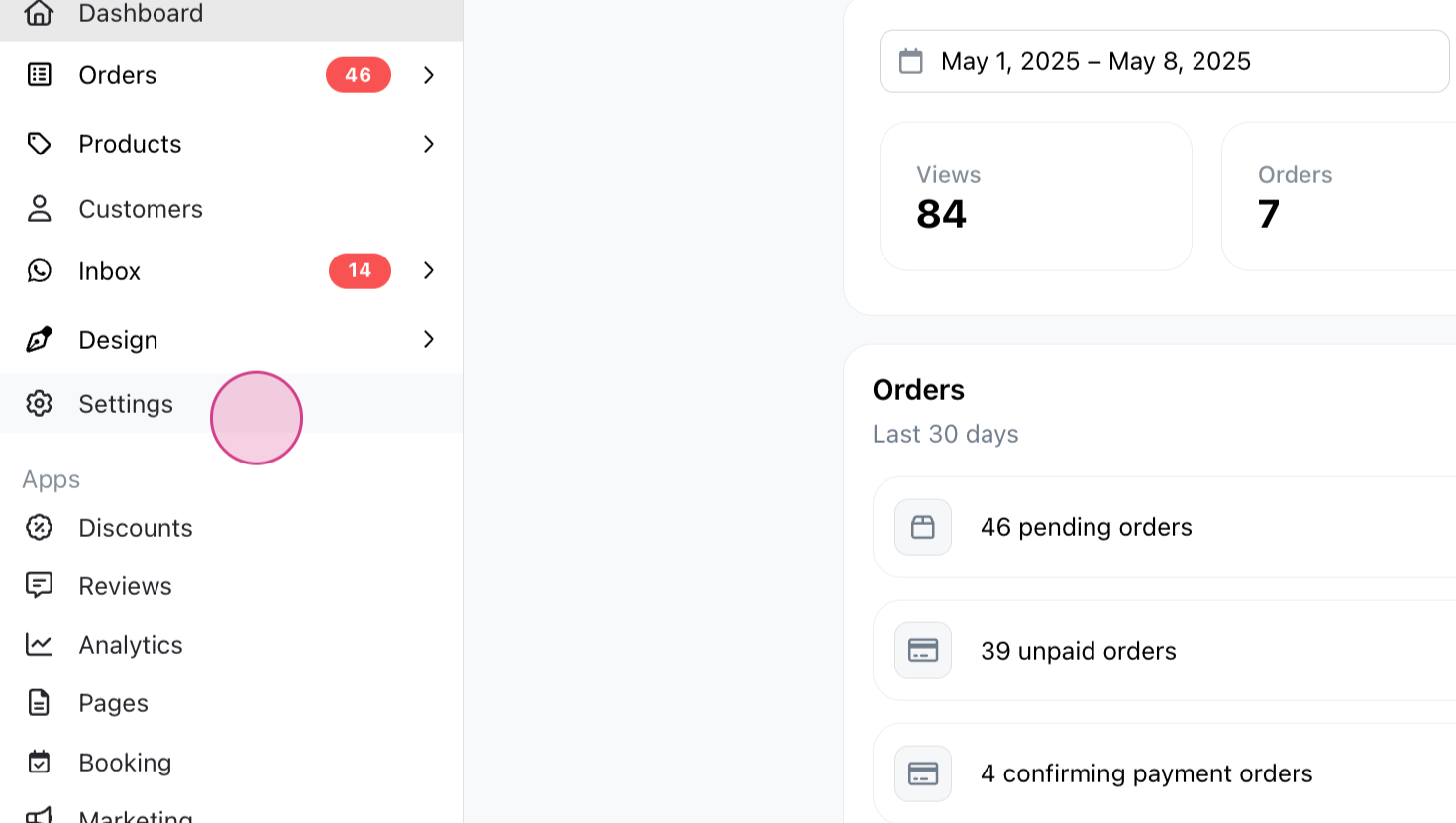Click the Analytics chart icon
Image resolution: width=1456 pixels, height=823 pixels.
[x=39, y=645]
